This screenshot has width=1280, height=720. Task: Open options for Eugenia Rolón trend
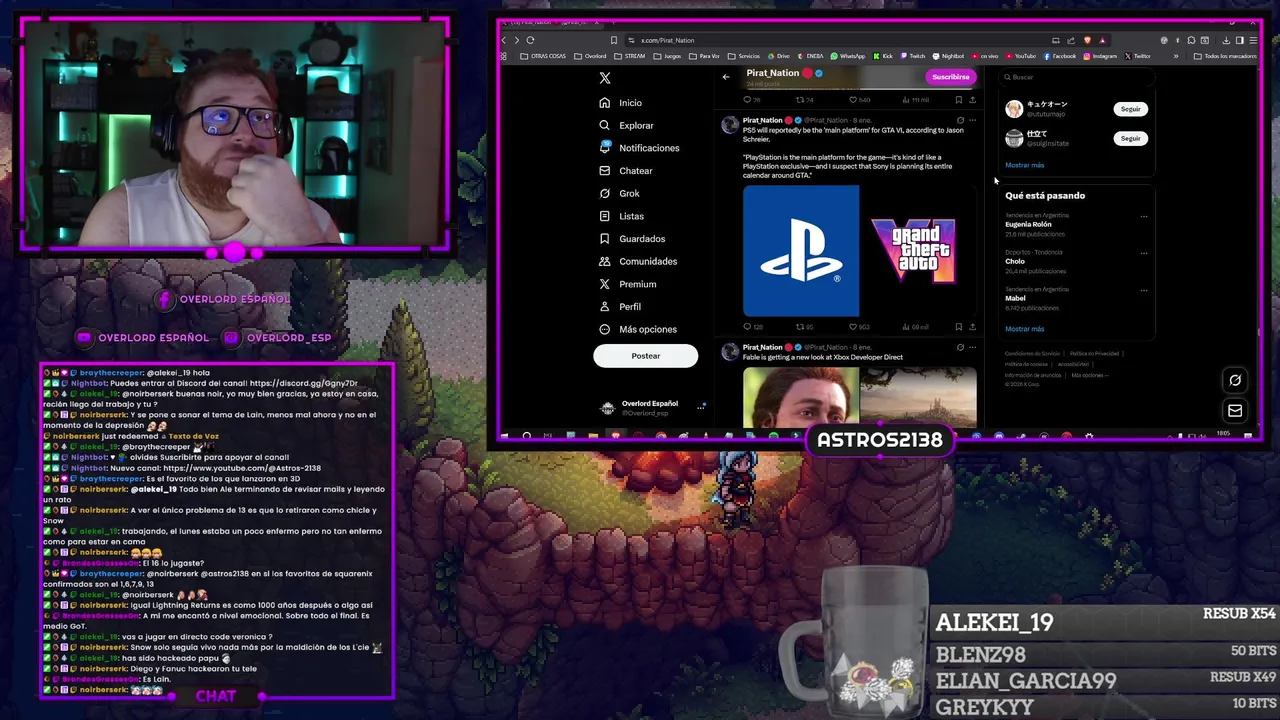coord(1144,216)
